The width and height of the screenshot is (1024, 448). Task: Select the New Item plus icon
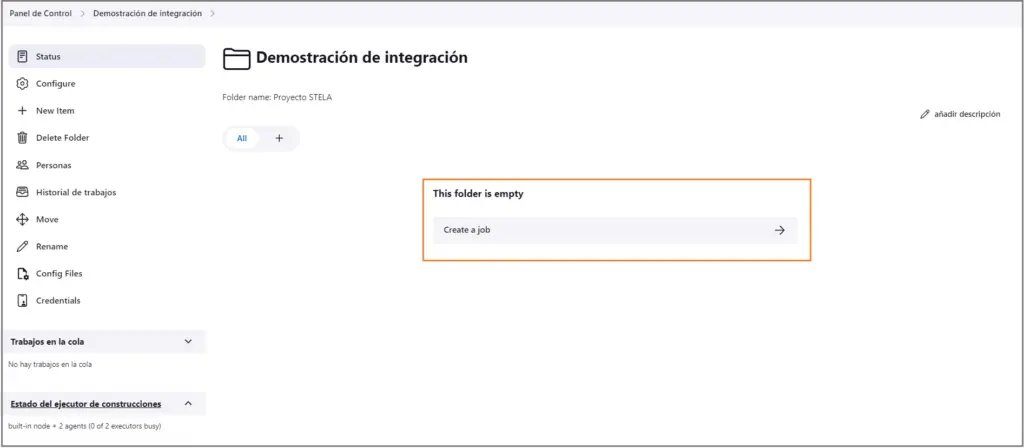[22, 111]
